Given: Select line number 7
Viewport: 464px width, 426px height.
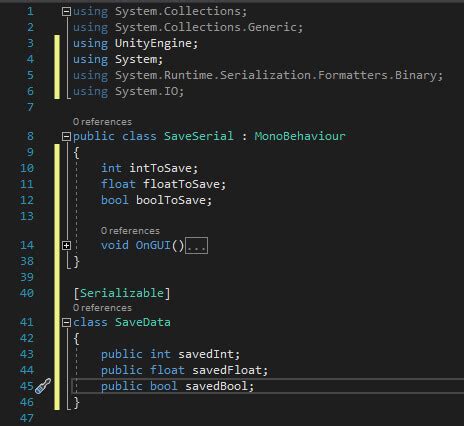Looking at the screenshot, I should (30, 107).
